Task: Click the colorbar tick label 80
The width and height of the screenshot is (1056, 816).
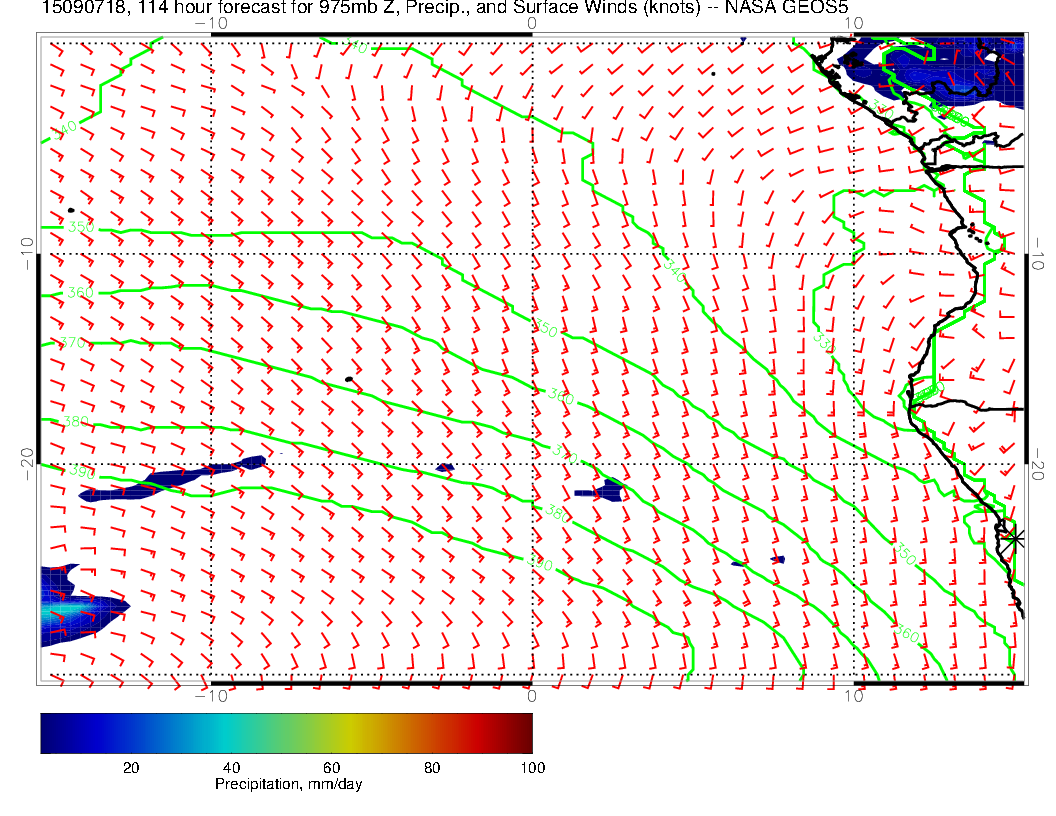Action: pyautogui.click(x=434, y=768)
